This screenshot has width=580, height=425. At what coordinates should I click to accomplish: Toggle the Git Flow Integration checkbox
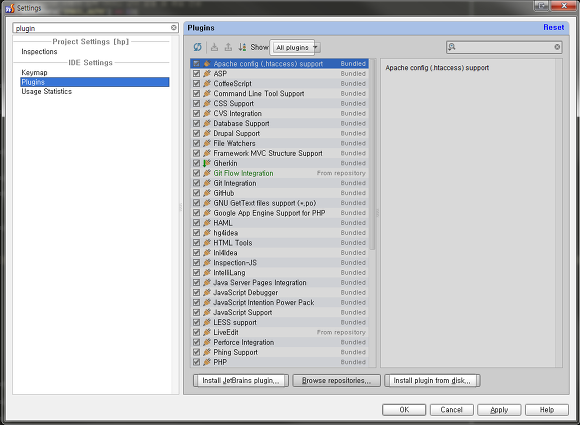click(196, 173)
